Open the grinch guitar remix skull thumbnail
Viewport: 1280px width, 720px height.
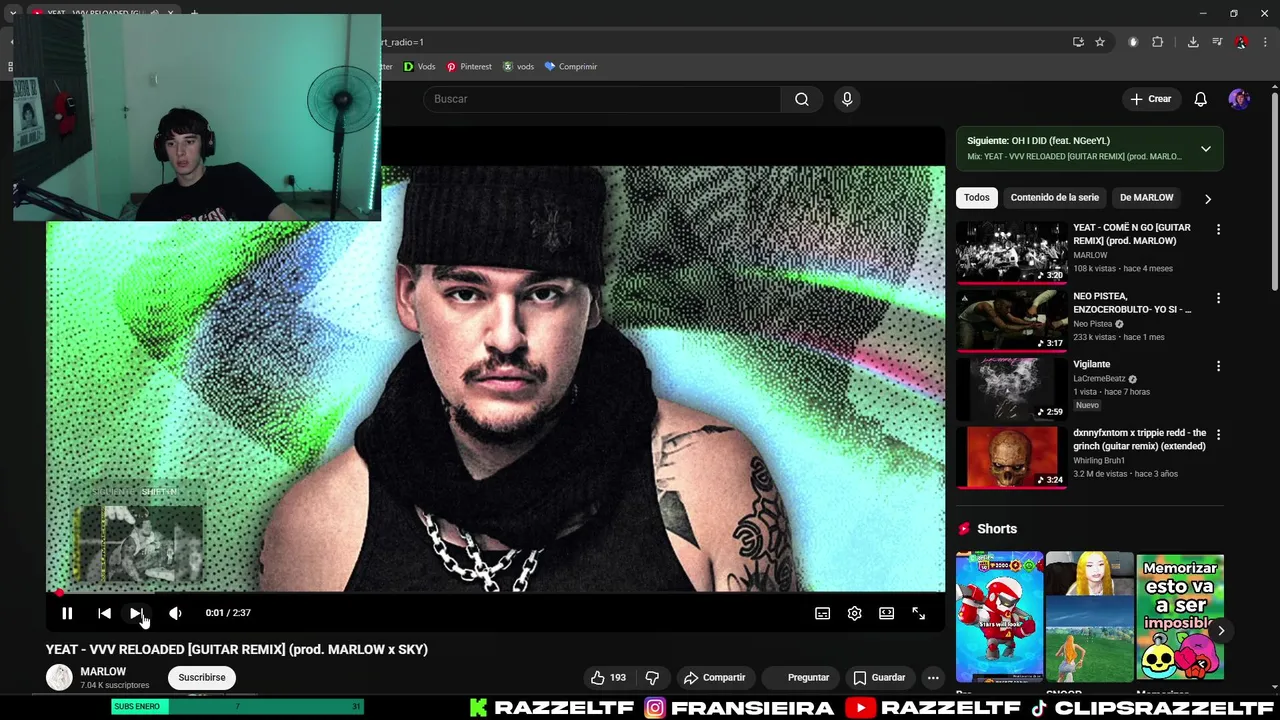coord(1011,457)
